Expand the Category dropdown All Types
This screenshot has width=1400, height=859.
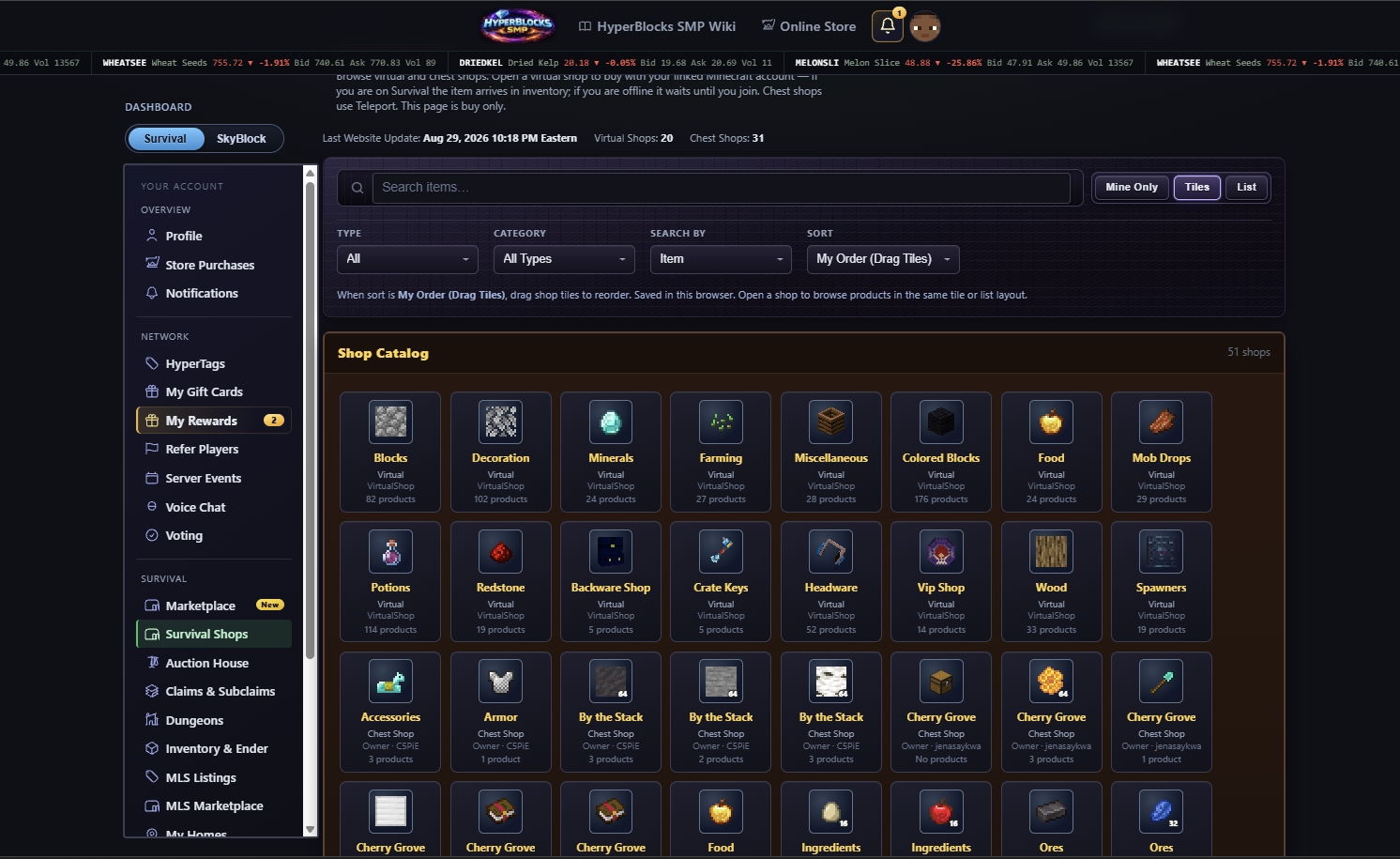tap(564, 259)
